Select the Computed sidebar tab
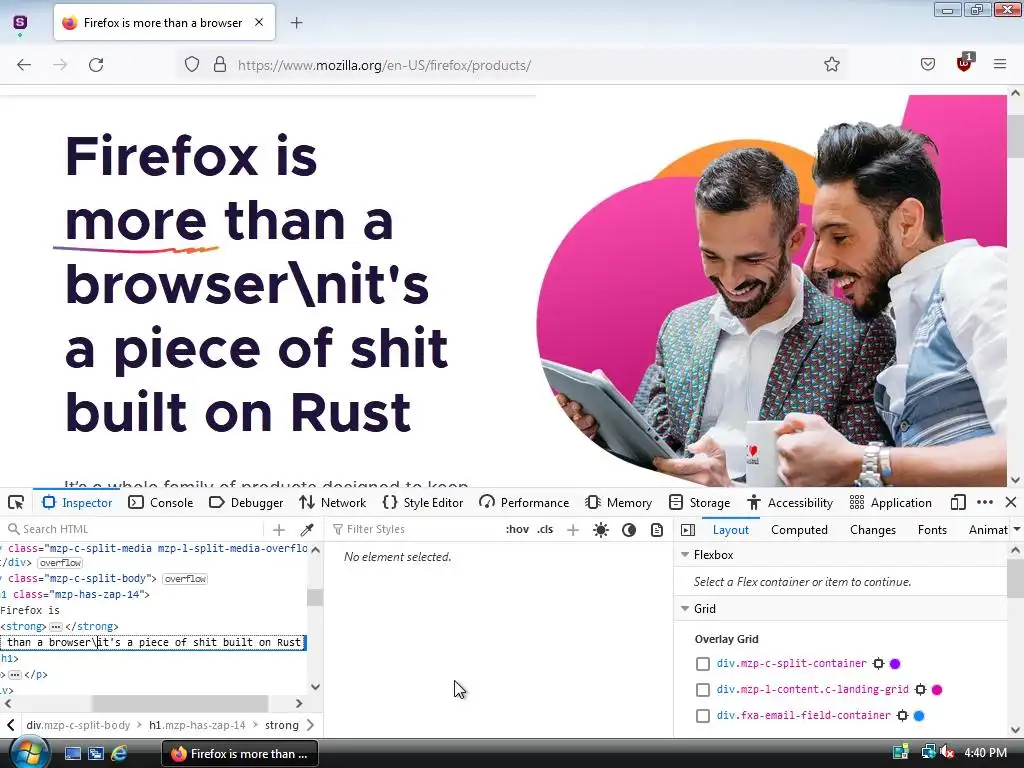The image size is (1024, 768). click(799, 530)
